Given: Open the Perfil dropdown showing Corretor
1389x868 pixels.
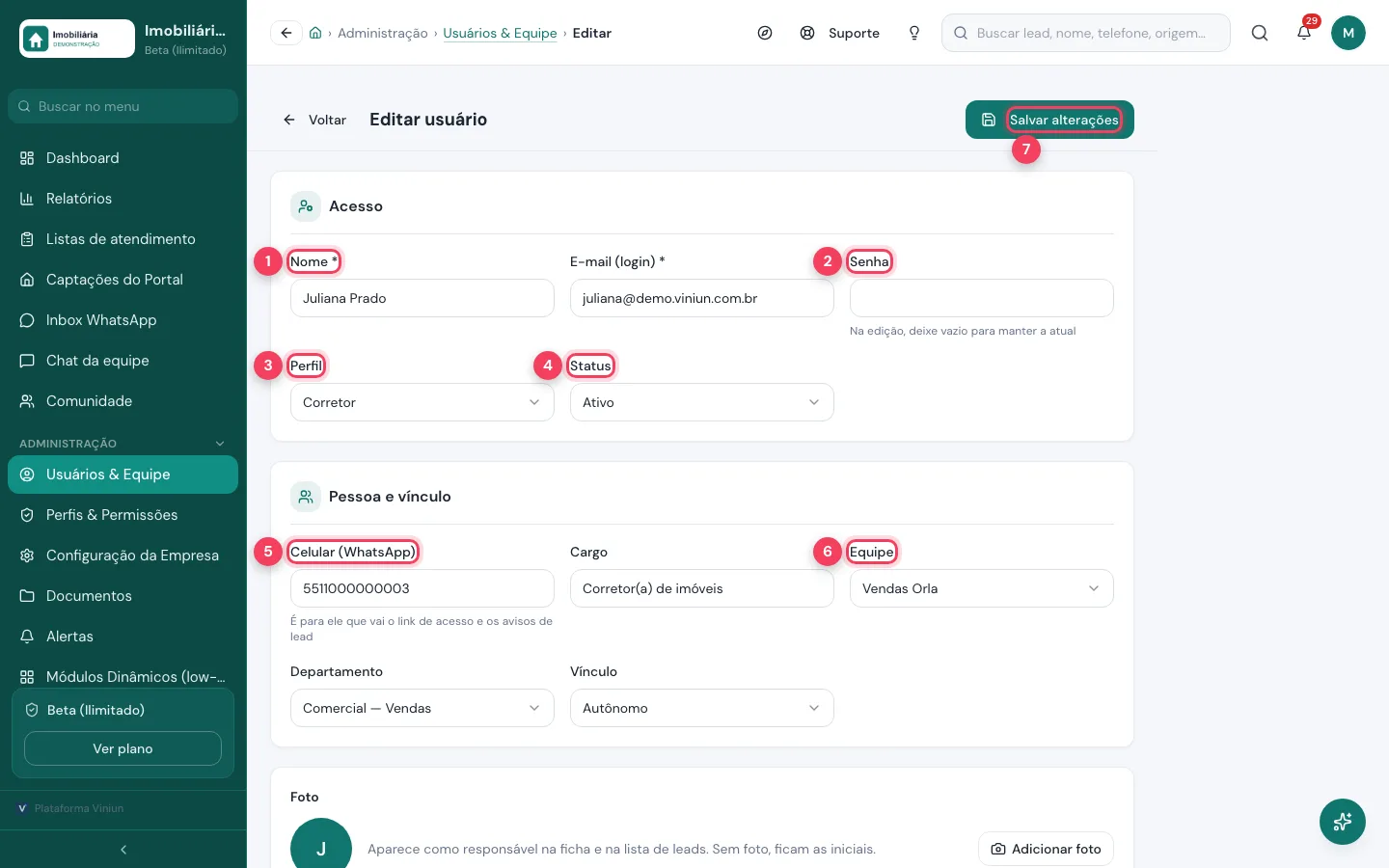Looking at the screenshot, I should 422,402.
